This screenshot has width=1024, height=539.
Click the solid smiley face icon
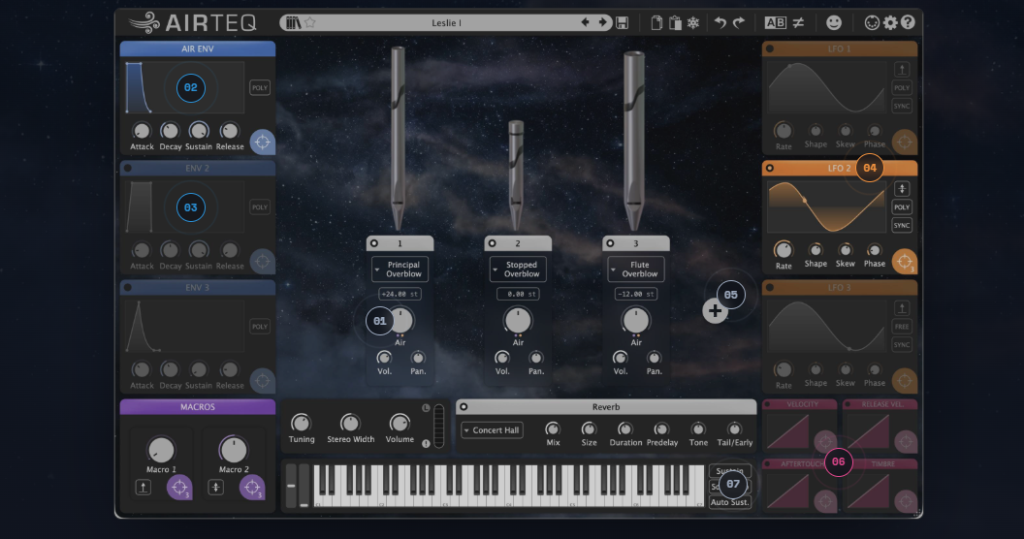click(x=834, y=23)
